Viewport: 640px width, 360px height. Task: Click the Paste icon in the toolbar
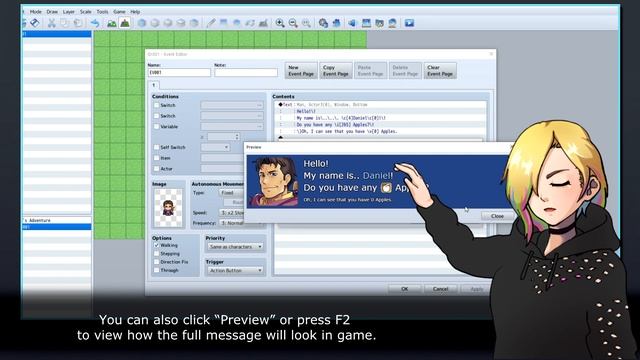[x=78, y=23]
